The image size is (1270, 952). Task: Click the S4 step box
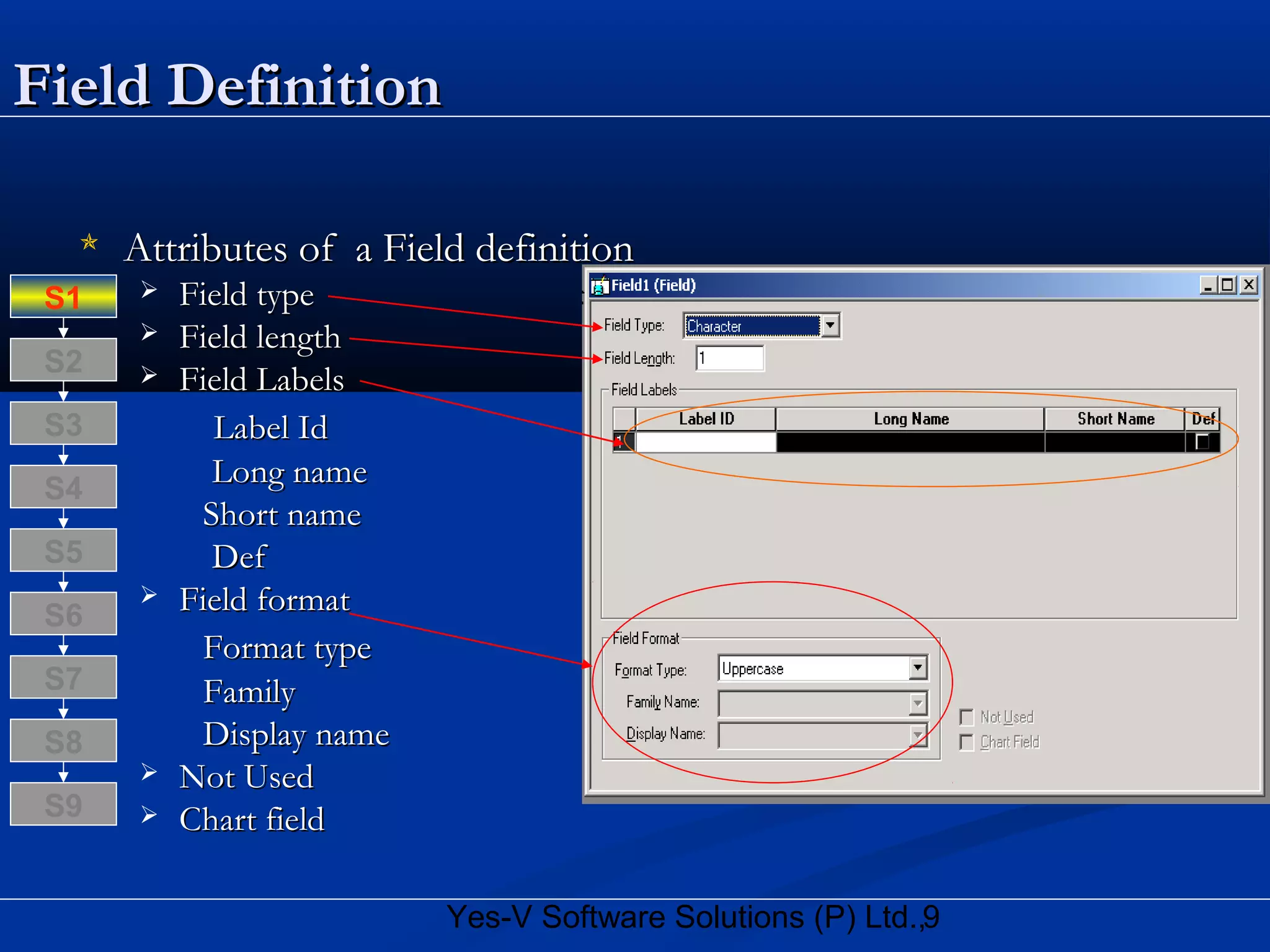[63, 487]
